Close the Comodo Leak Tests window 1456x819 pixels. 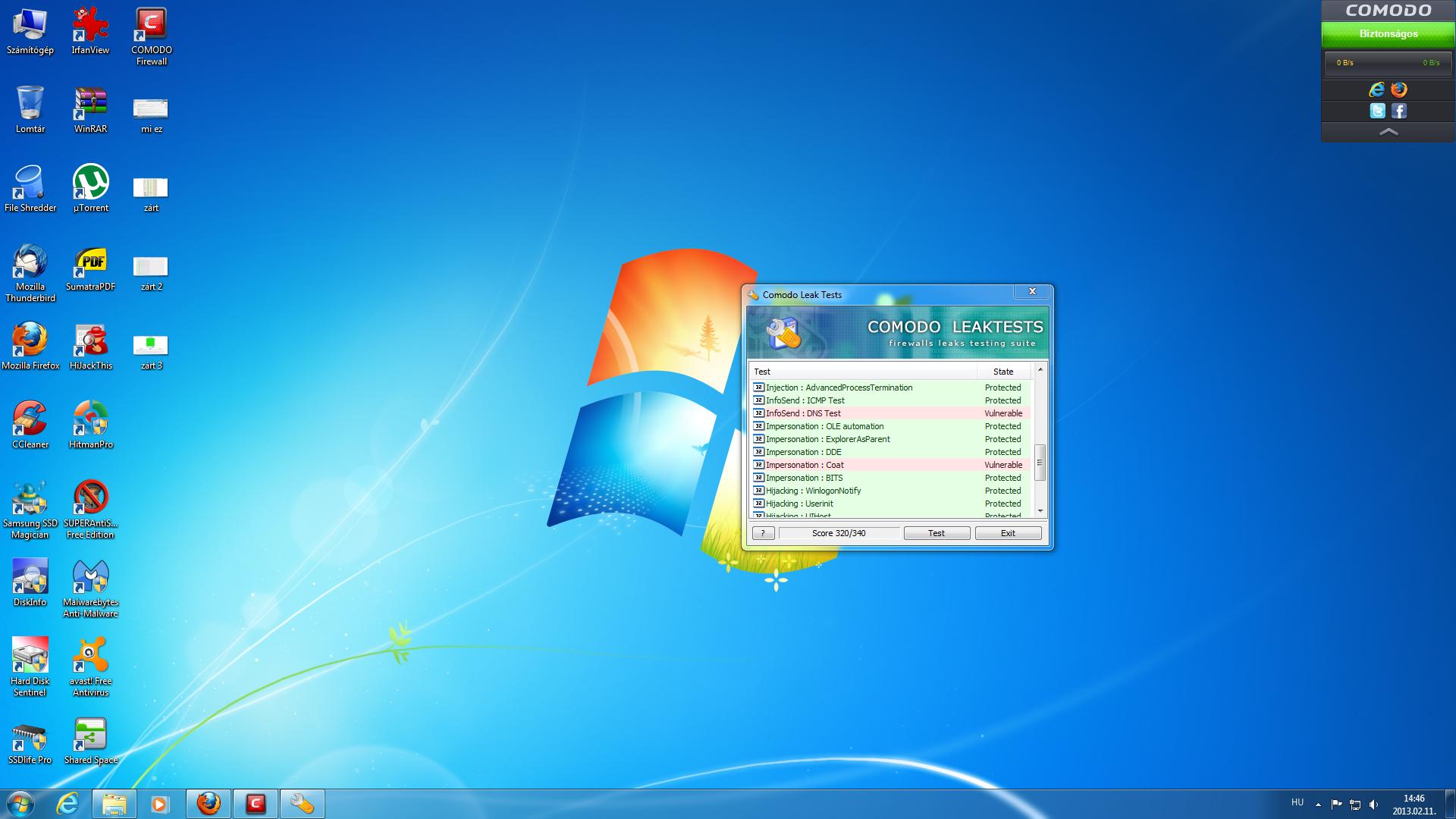coord(1032,292)
